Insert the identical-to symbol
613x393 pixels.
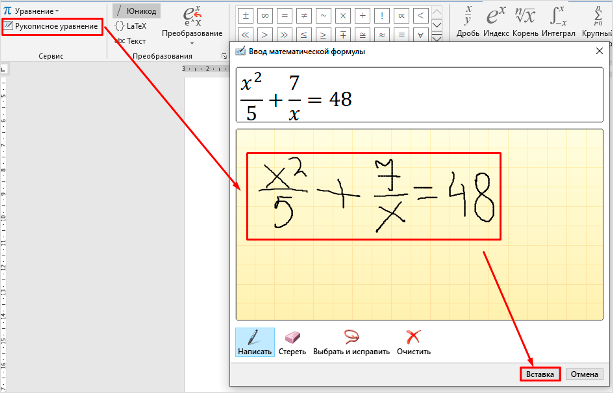pyautogui.click(x=401, y=35)
